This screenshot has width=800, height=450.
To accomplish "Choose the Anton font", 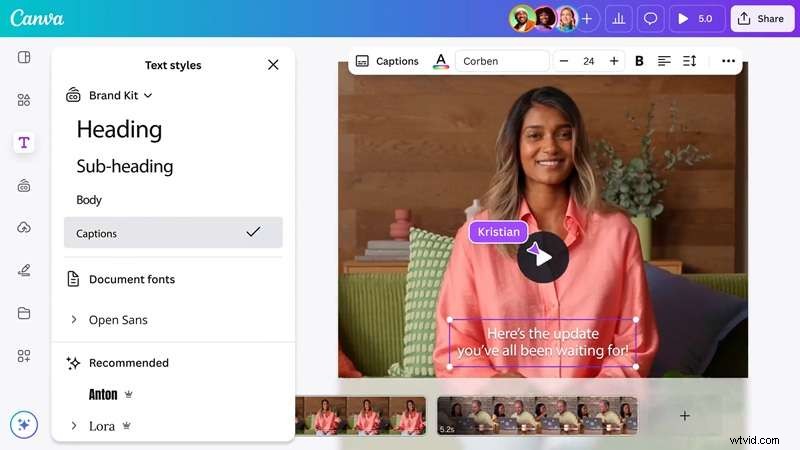I will (x=103, y=394).
